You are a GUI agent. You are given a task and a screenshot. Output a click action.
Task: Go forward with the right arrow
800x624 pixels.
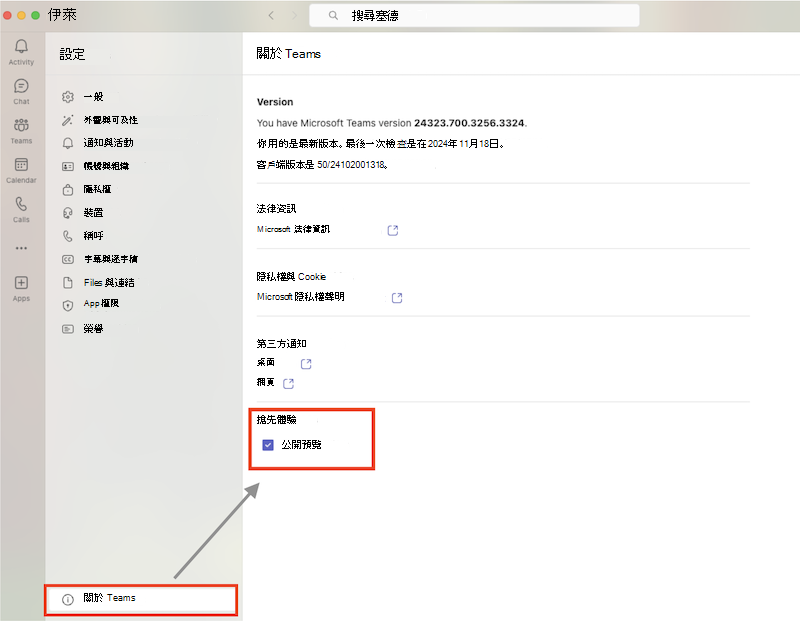tap(294, 15)
